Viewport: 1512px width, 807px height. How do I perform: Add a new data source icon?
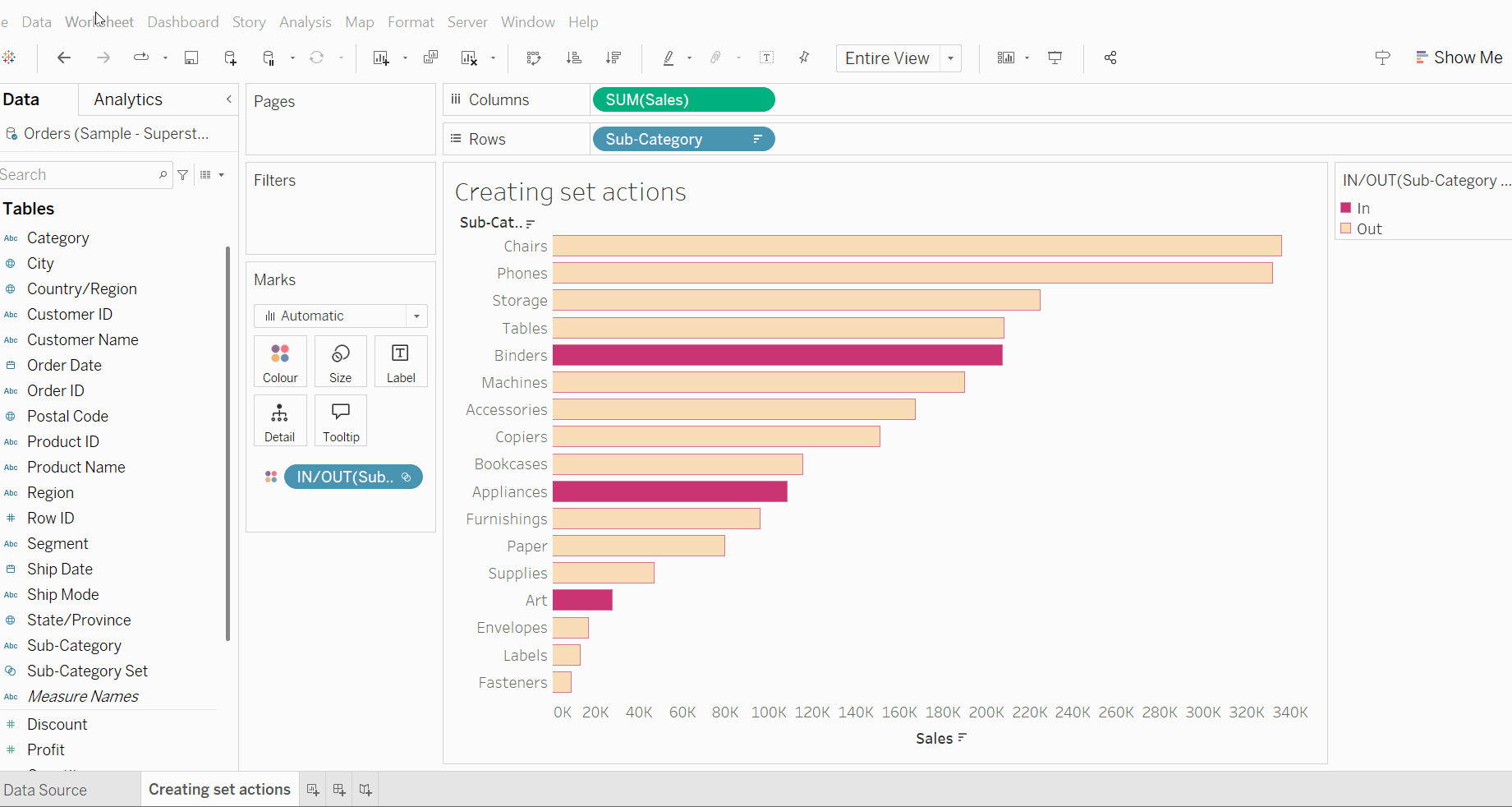pos(231,58)
